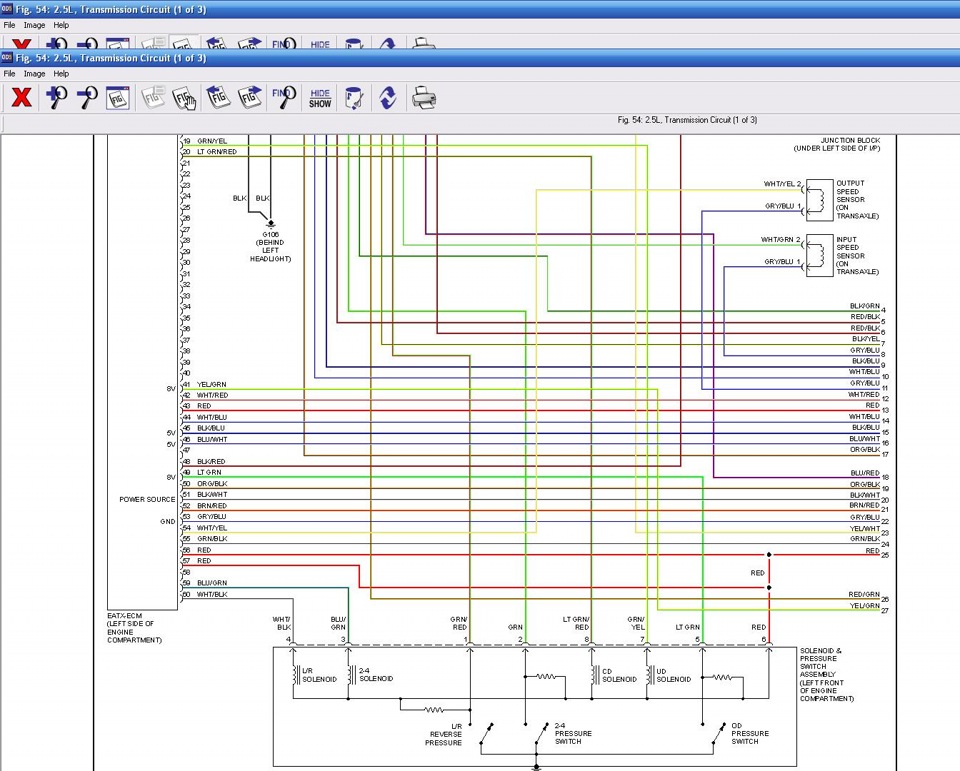Viewport: 960px width, 771px height.
Task: Go to the previous figure with left-arrow FIG icon
Action: coord(218,97)
